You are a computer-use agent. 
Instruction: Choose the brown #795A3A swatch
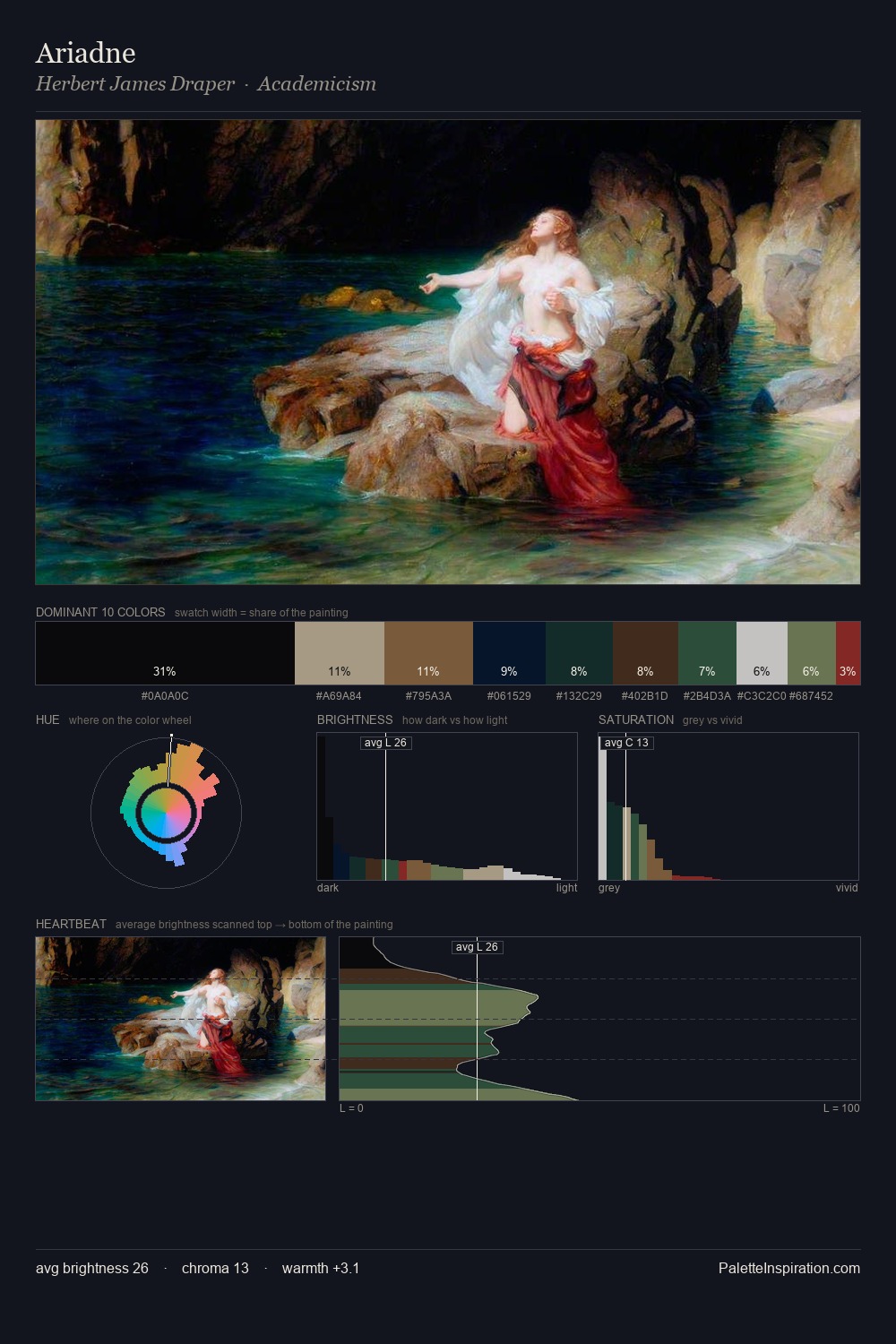point(428,653)
